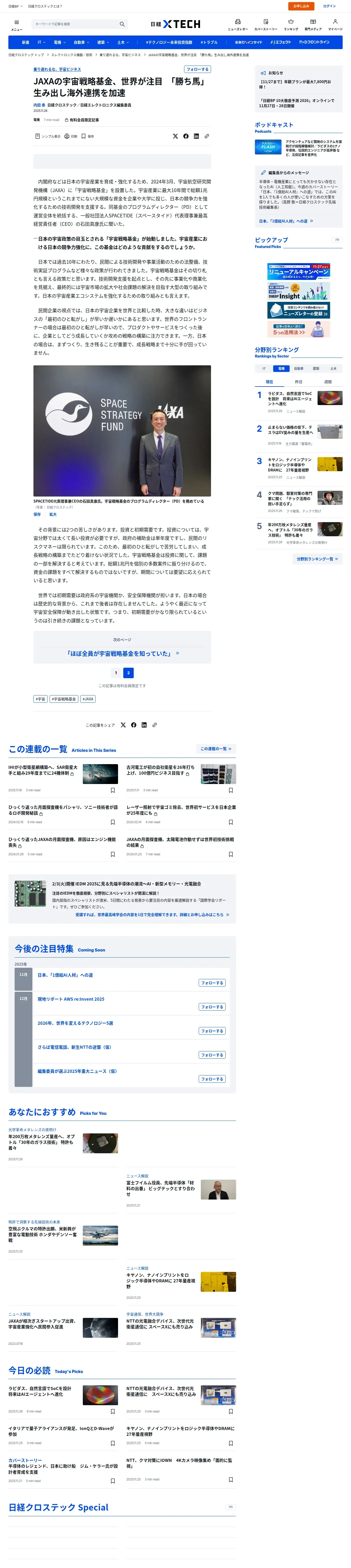Click the 日経クロステック トップ breadcrumb
351x1568 pixels.
[26, 55]
